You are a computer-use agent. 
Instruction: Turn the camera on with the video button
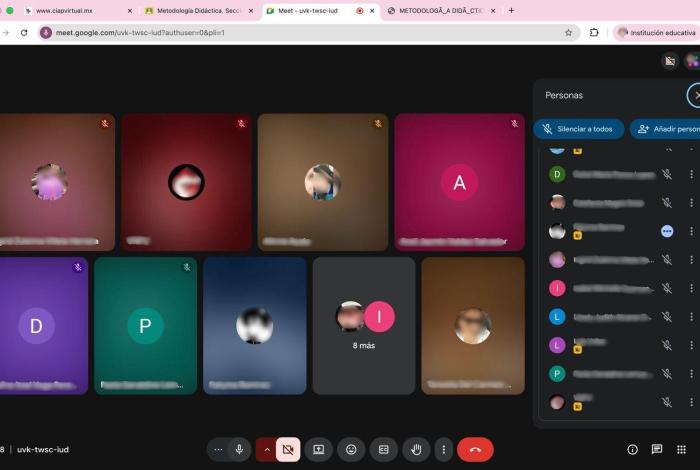pos(288,450)
